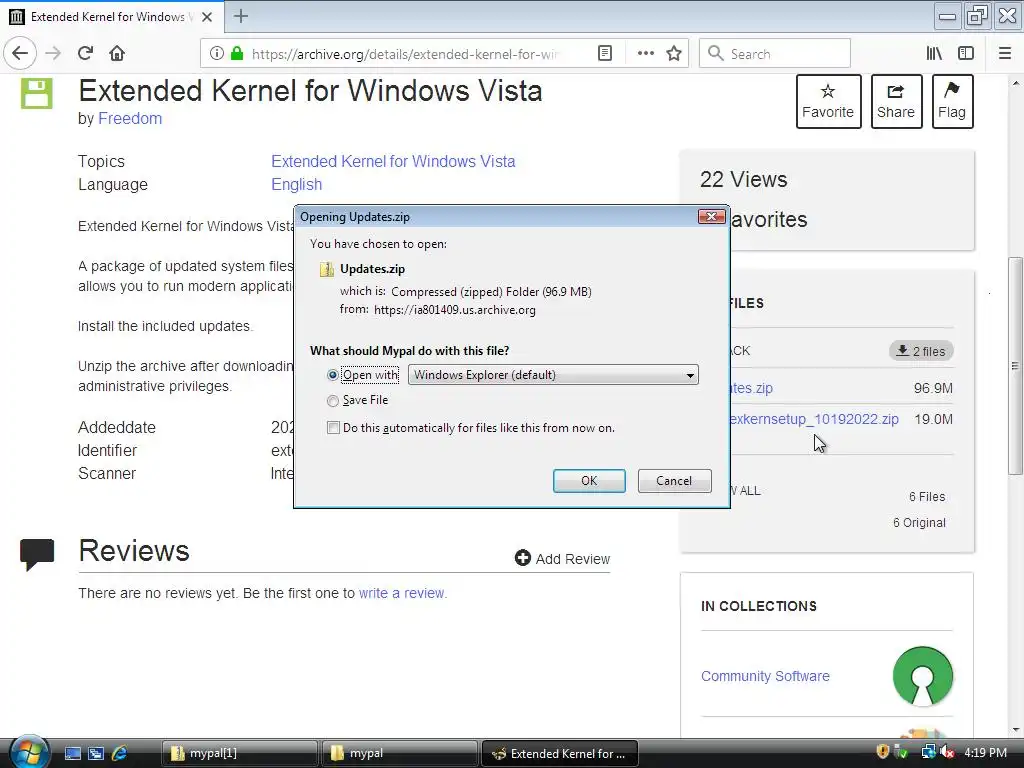Flag this archive item
The height and width of the screenshot is (768, 1024).
(952, 101)
